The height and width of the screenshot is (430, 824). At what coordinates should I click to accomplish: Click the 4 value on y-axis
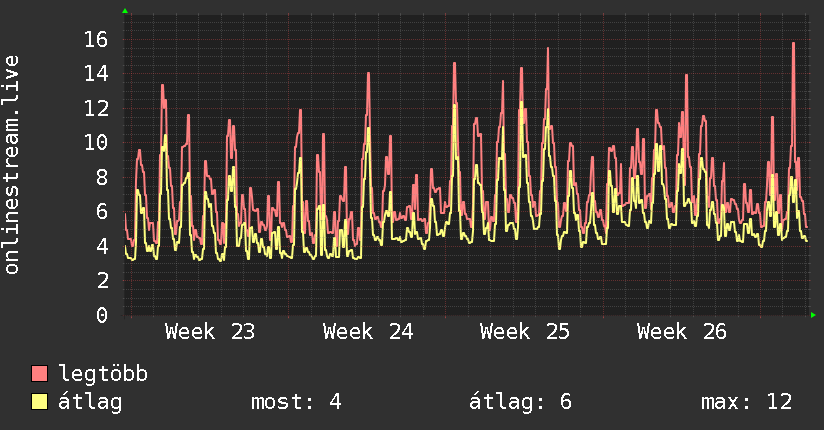102,245
